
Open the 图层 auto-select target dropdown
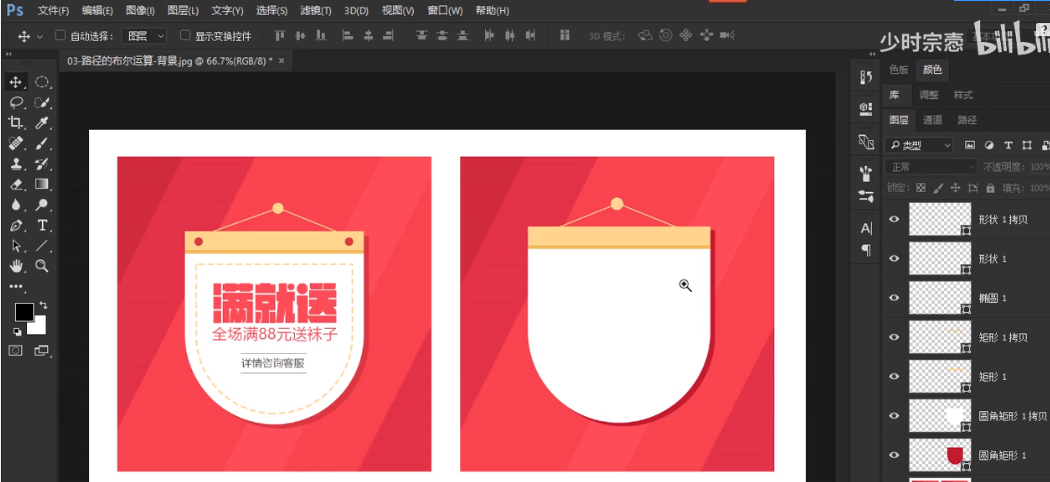click(x=145, y=36)
